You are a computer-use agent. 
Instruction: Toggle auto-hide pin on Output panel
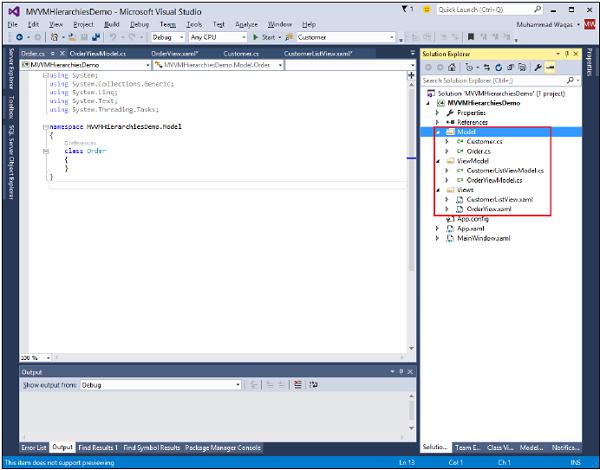pos(401,372)
